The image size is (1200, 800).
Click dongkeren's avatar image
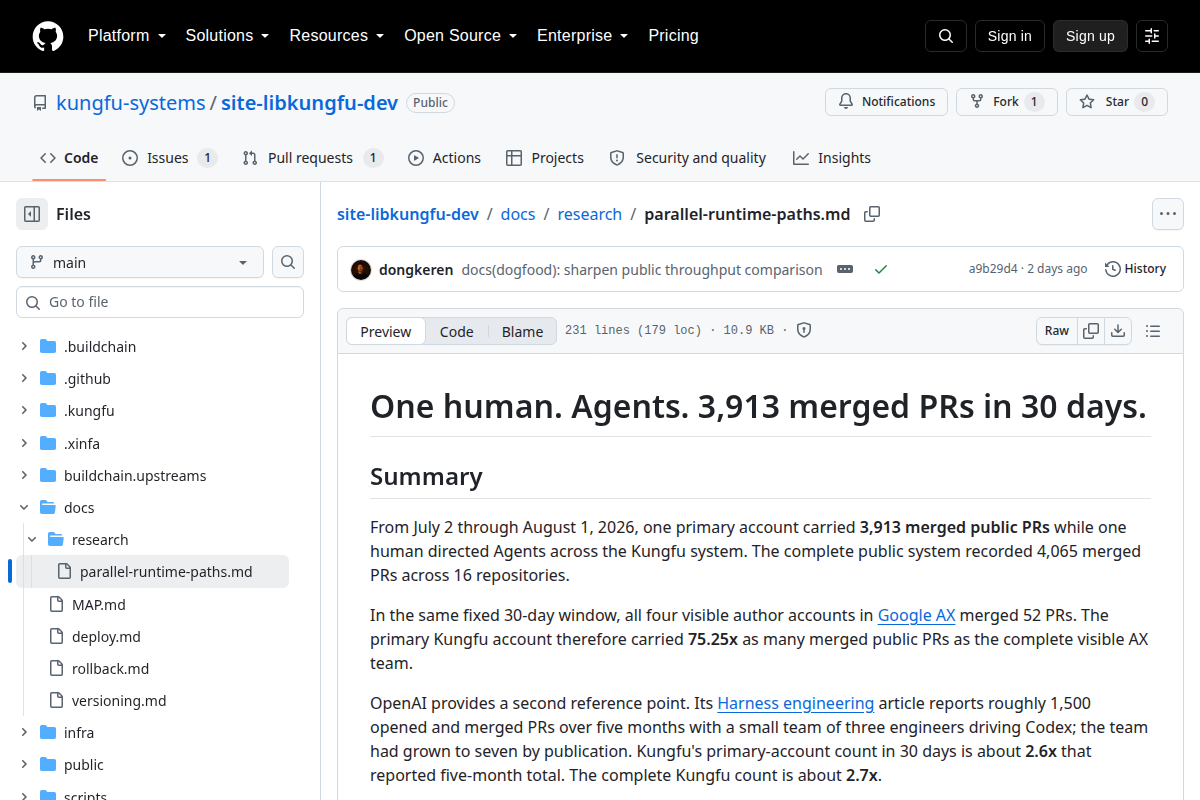click(x=361, y=269)
